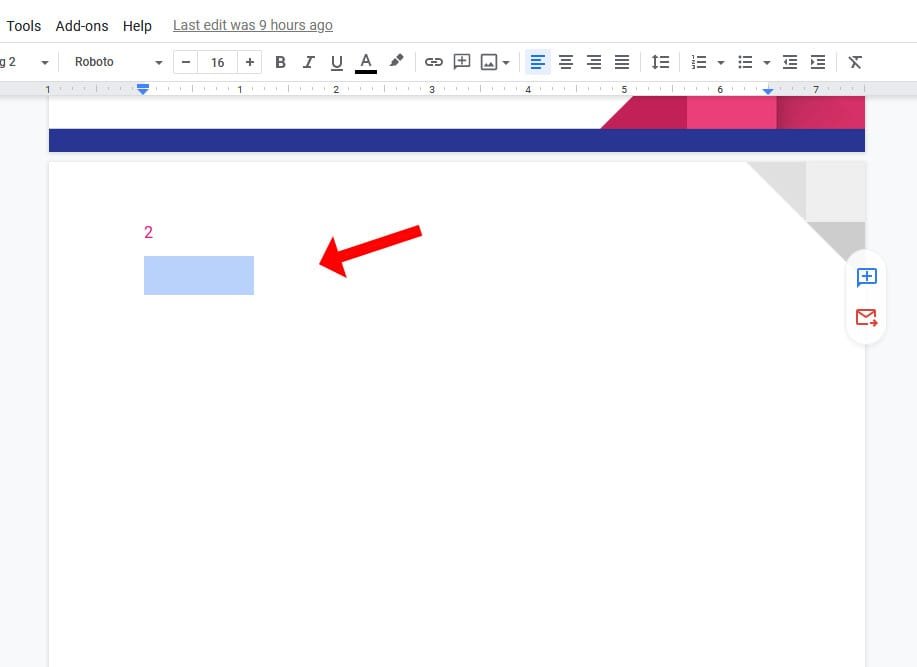Add comment via side margin button
This screenshot has width=917, height=667.
tap(866, 277)
